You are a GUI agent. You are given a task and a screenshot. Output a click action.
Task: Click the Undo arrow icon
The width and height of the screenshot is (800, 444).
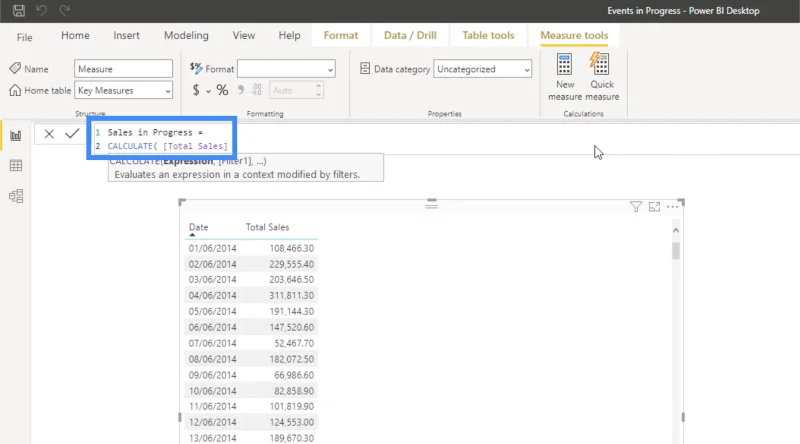point(42,10)
